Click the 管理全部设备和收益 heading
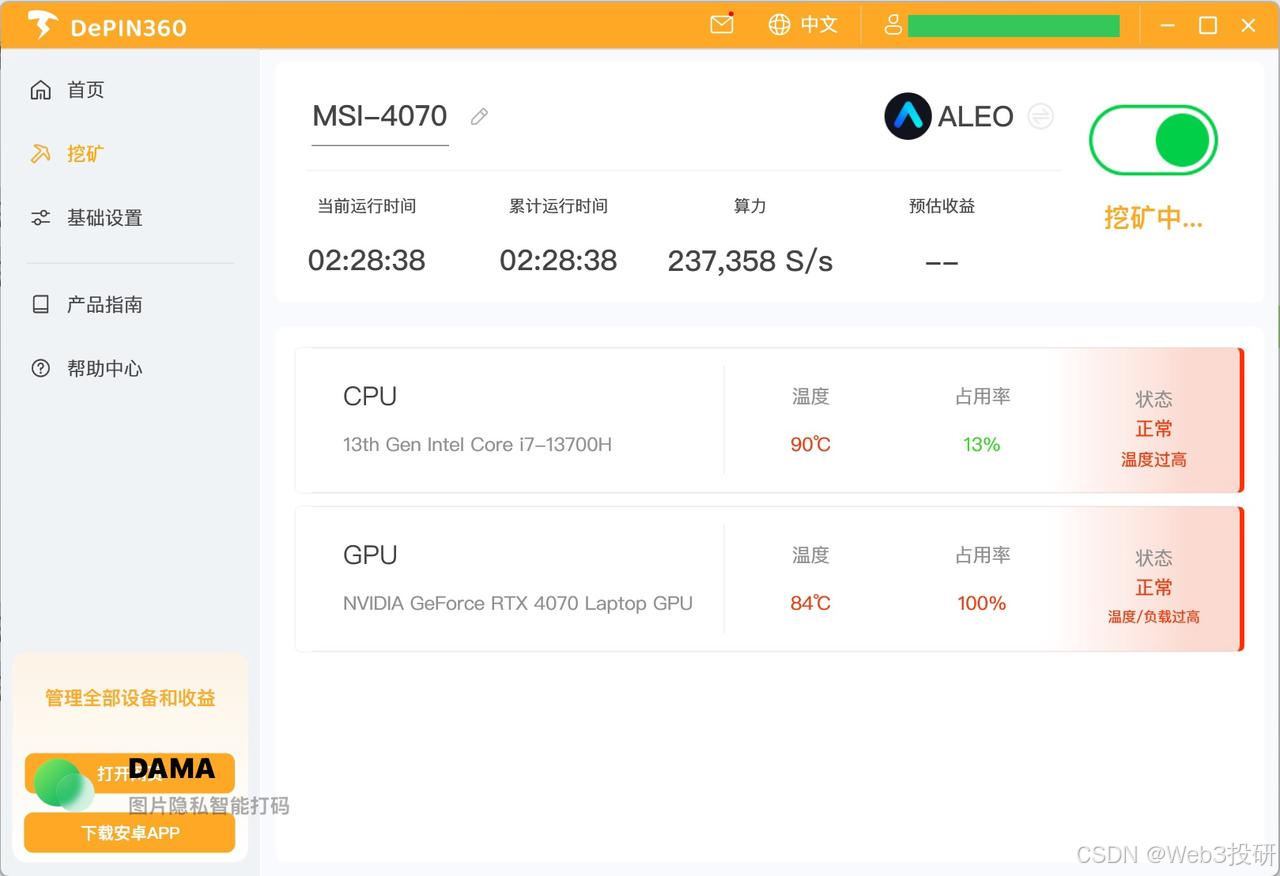1280x876 pixels. click(130, 698)
